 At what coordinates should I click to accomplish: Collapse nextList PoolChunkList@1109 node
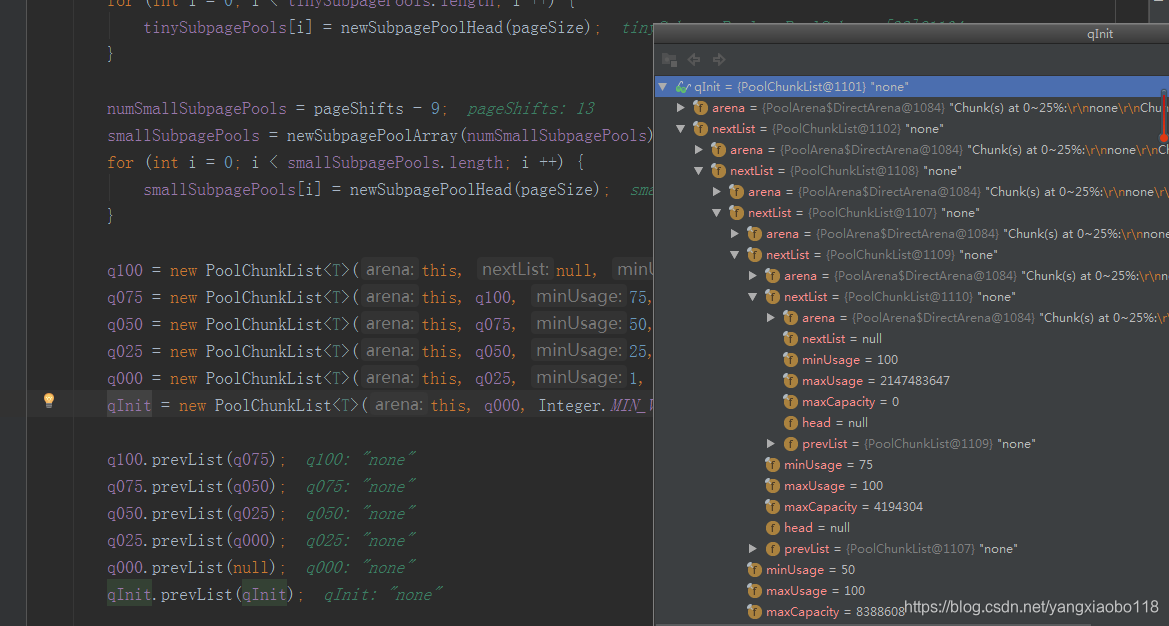734,255
